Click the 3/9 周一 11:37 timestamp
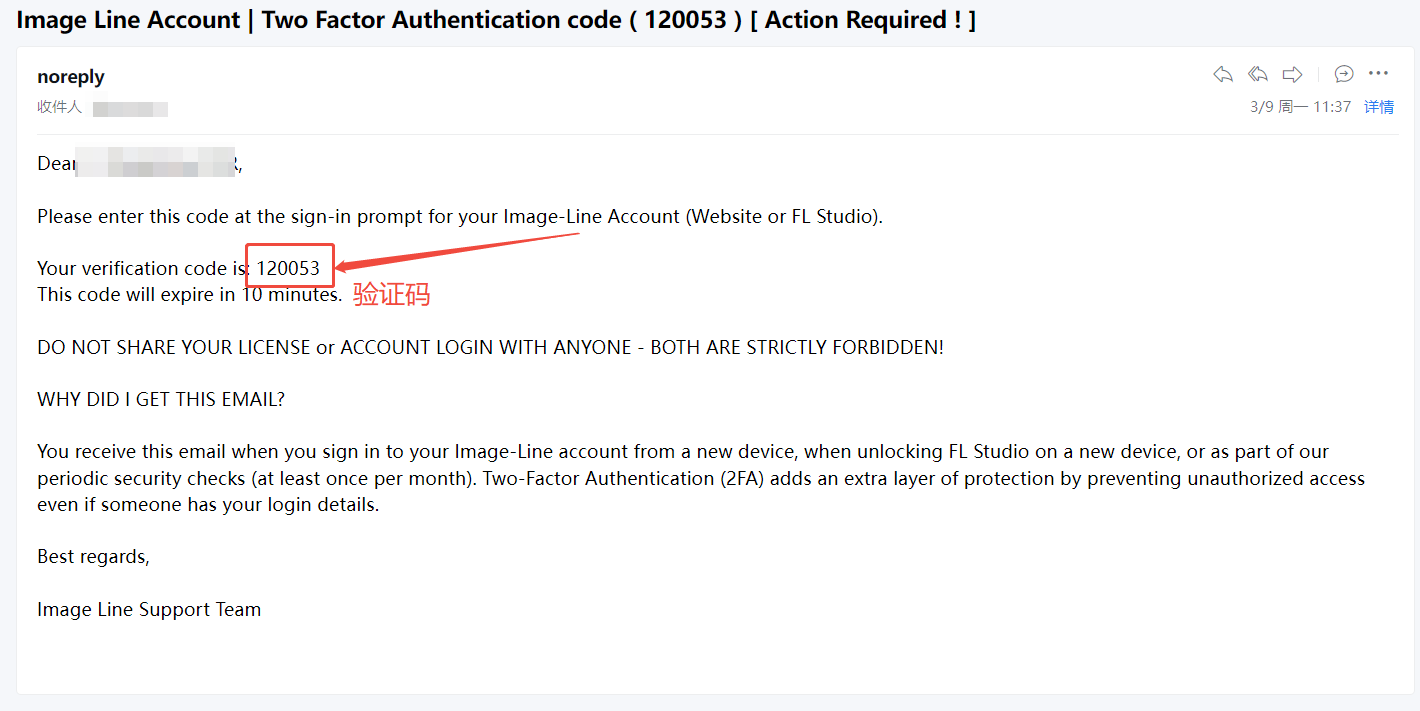Viewport: 1420px width, 711px height. tap(1300, 106)
